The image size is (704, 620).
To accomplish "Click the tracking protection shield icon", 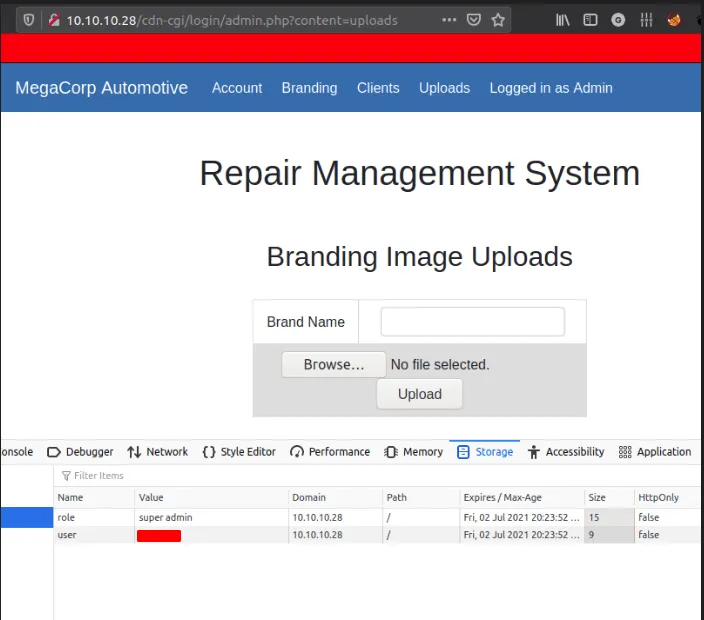I will (x=28, y=20).
